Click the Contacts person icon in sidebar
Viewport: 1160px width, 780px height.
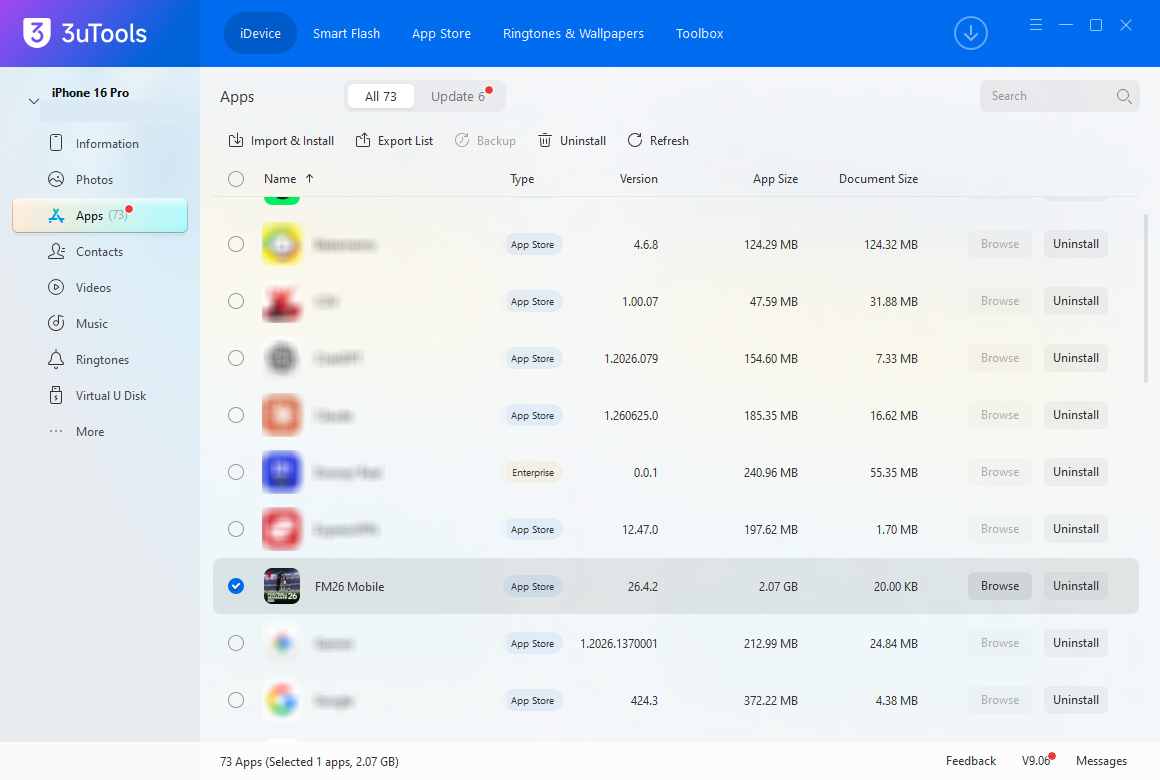point(56,252)
